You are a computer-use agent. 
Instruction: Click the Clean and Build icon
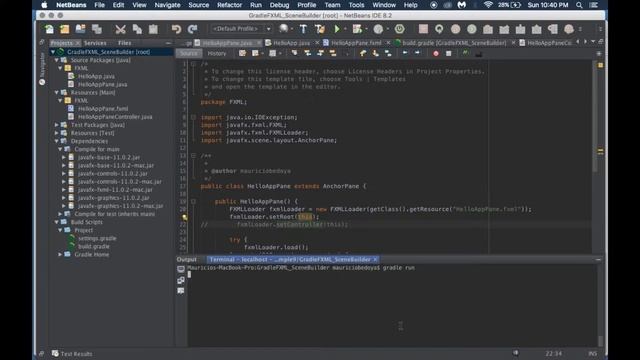(320, 29)
